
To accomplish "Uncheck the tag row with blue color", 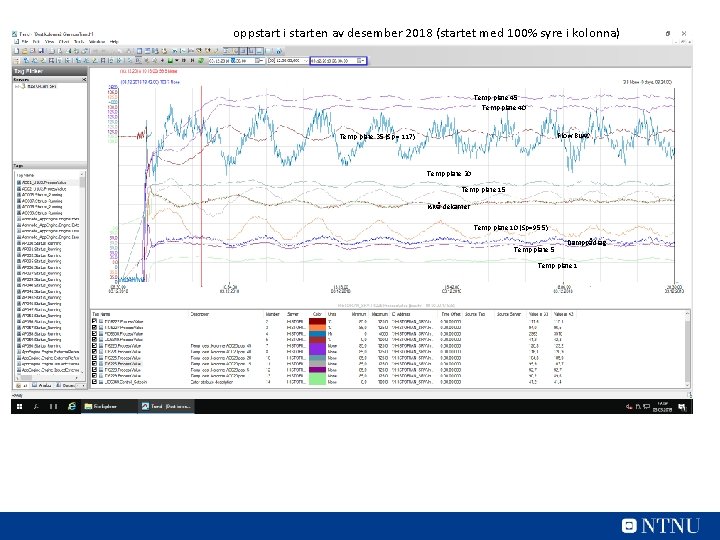I will click(94, 333).
